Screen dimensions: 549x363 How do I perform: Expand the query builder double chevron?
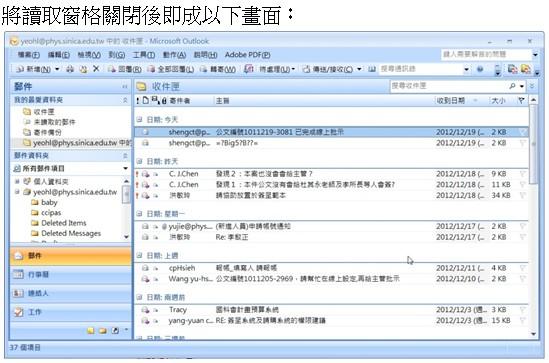click(x=532, y=86)
